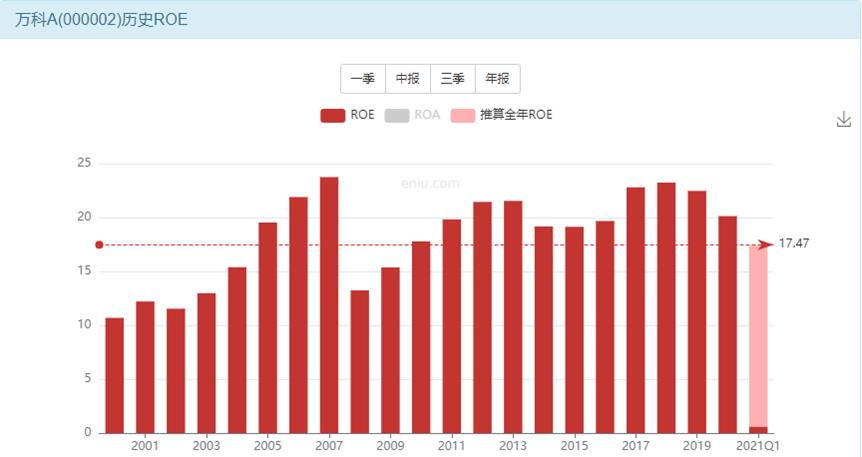Click the grey ROA legend swatch
862x457 pixels.
point(396,115)
